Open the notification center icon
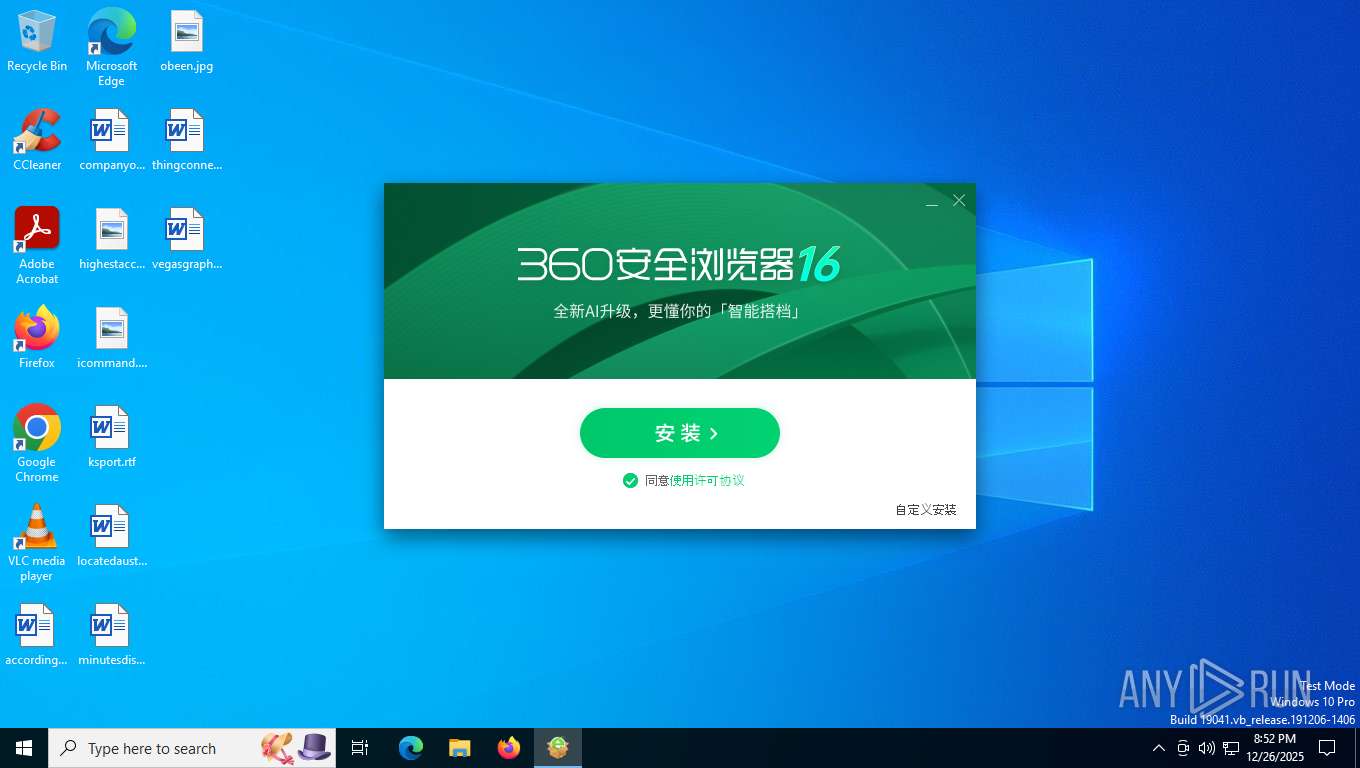Viewport: 1360px width, 768px height. click(x=1327, y=748)
